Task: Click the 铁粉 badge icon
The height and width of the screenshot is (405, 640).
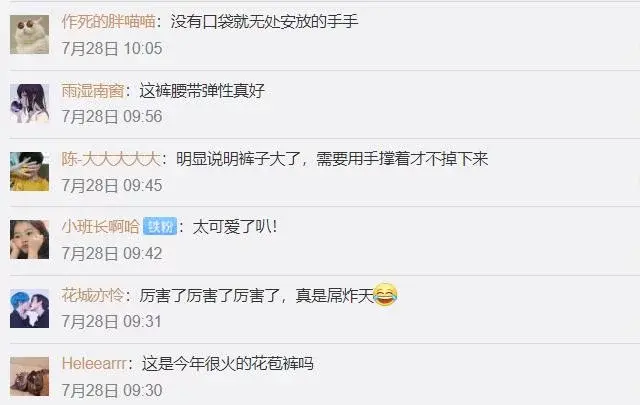Action: coord(160,226)
